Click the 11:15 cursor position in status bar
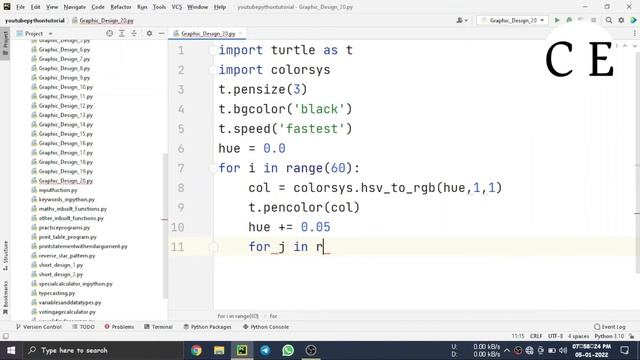 pyautogui.click(x=518, y=336)
